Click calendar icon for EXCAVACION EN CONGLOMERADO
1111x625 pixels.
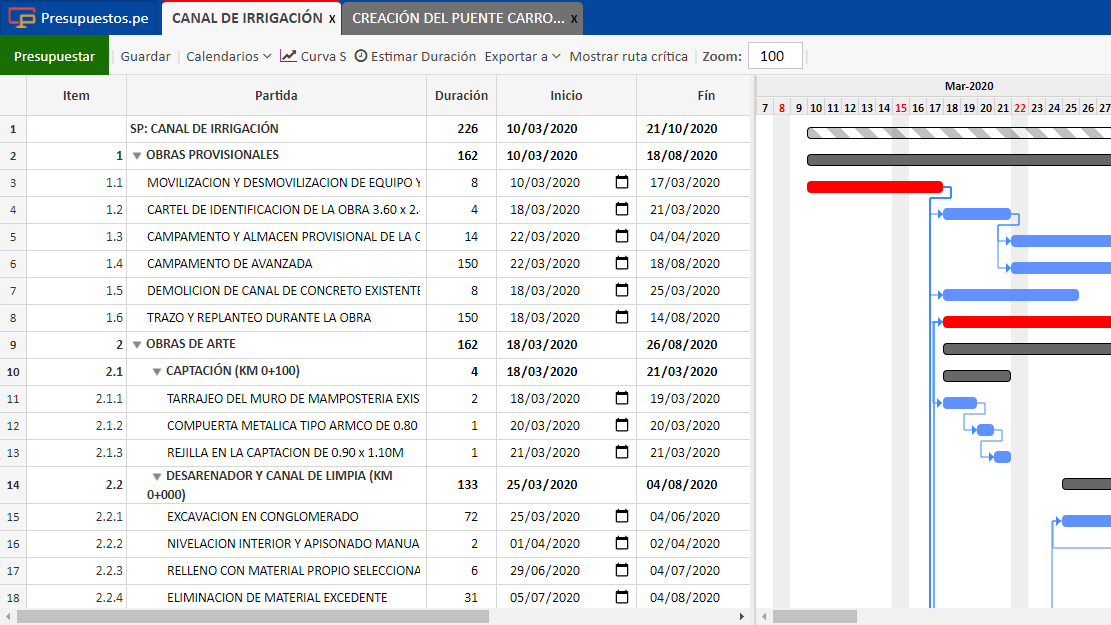[x=621, y=516]
